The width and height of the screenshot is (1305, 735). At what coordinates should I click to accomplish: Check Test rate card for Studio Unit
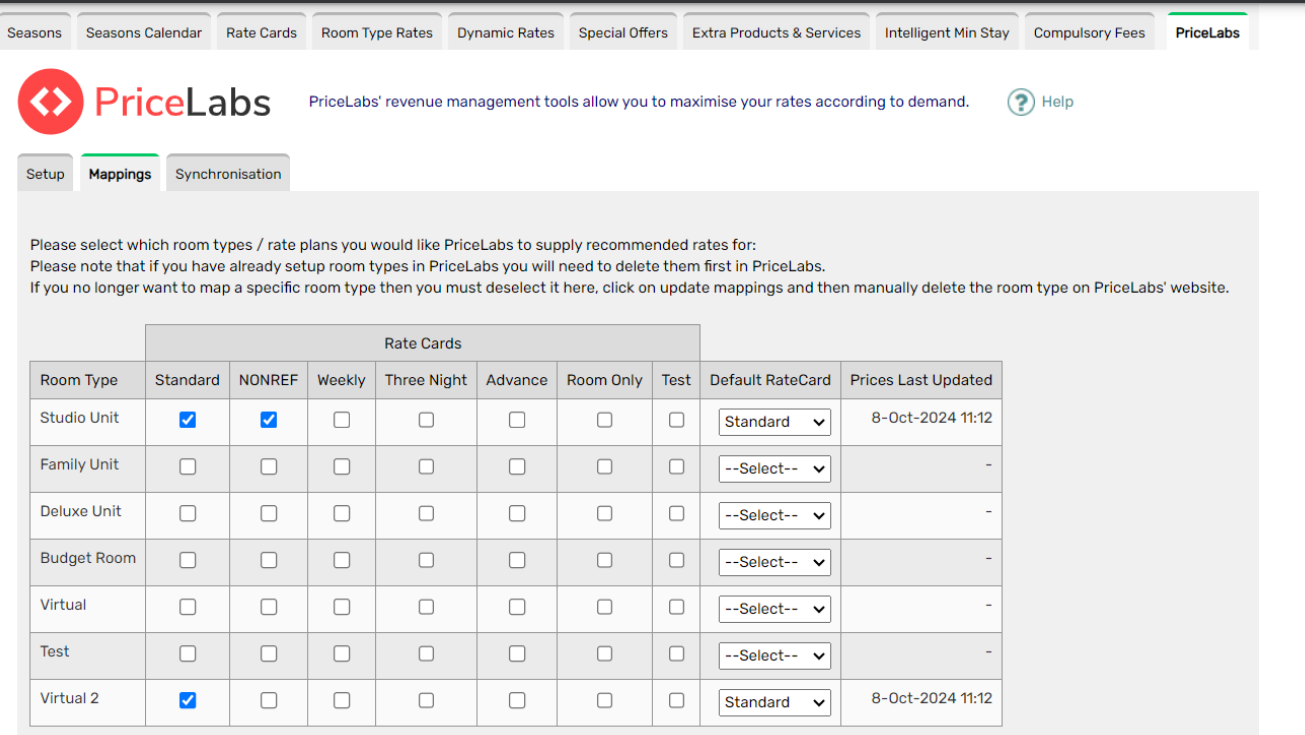coord(676,420)
